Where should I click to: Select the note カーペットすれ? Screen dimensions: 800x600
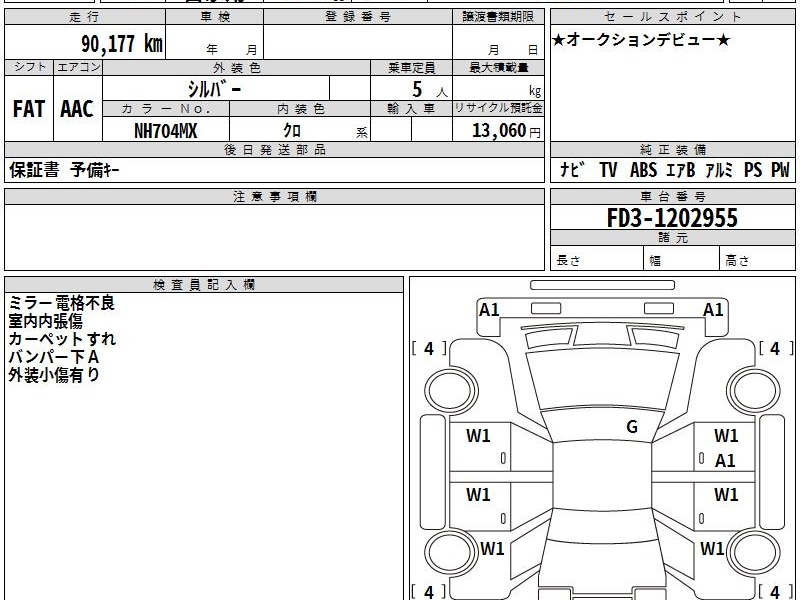[x=62, y=339]
